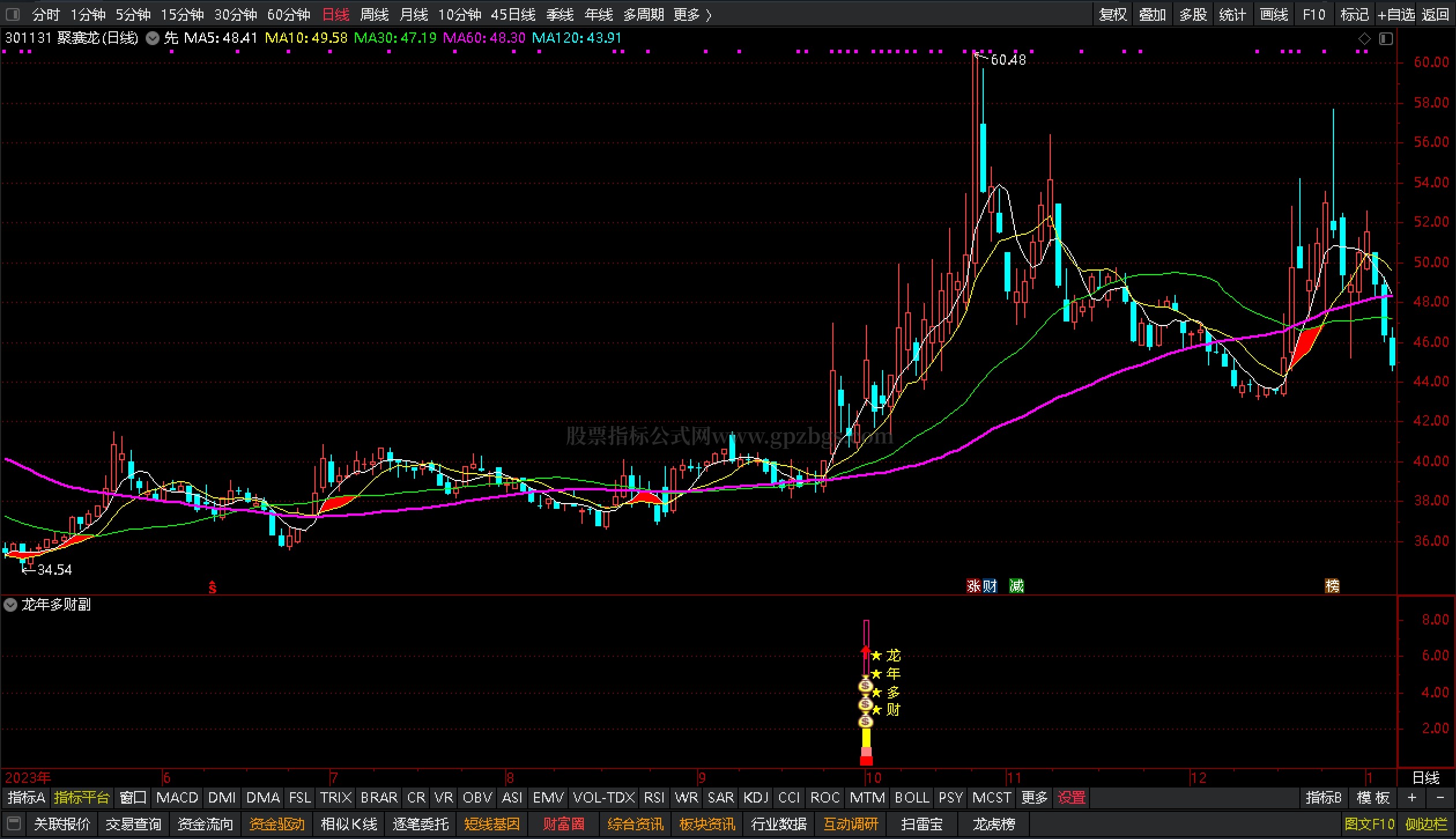Add stock via +自选 button
Image resolution: width=1456 pixels, height=839 pixels.
[1396, 14]
